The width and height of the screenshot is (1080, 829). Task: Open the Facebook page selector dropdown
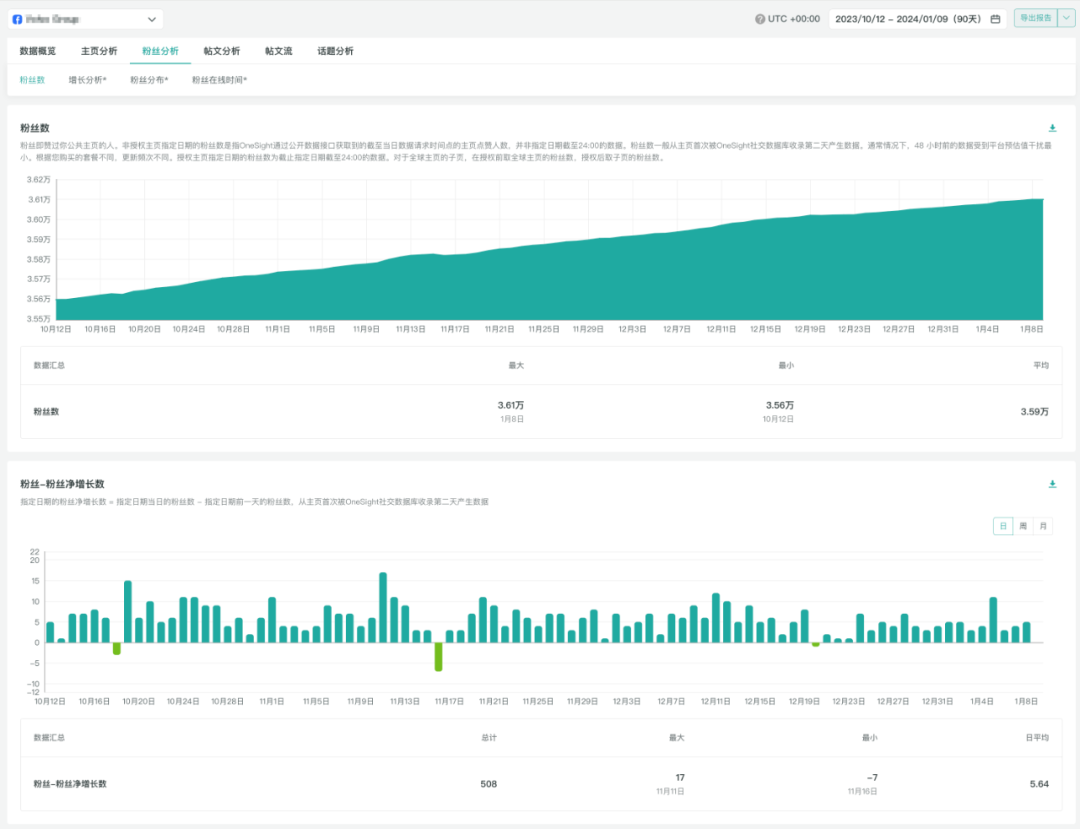(85, 19)
